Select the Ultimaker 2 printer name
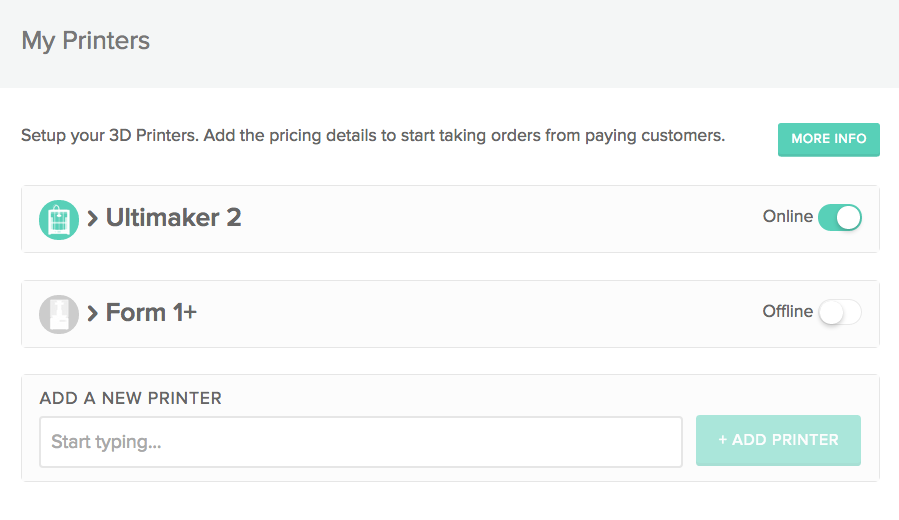The height and width of the screenshot is (520, 899). click(173, 218)
